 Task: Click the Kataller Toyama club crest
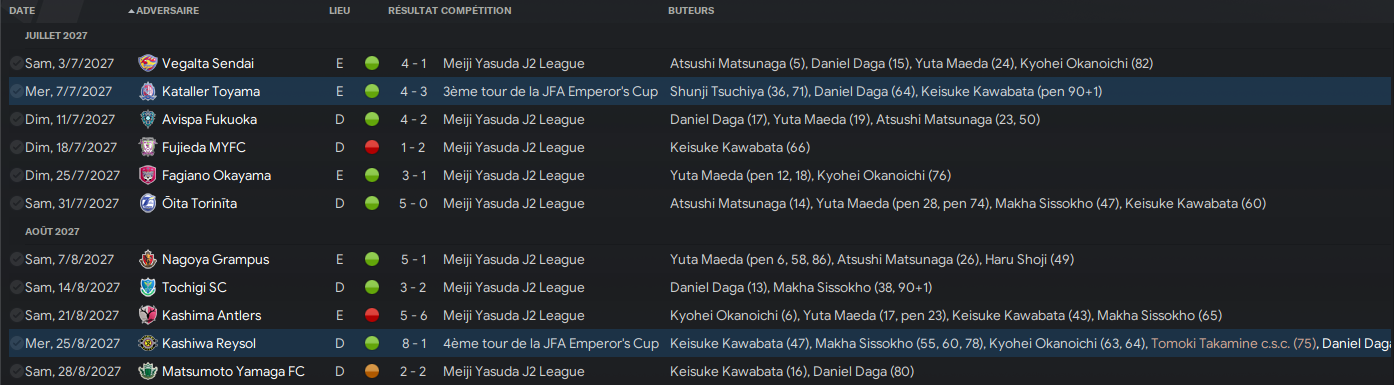coord(148,91)
